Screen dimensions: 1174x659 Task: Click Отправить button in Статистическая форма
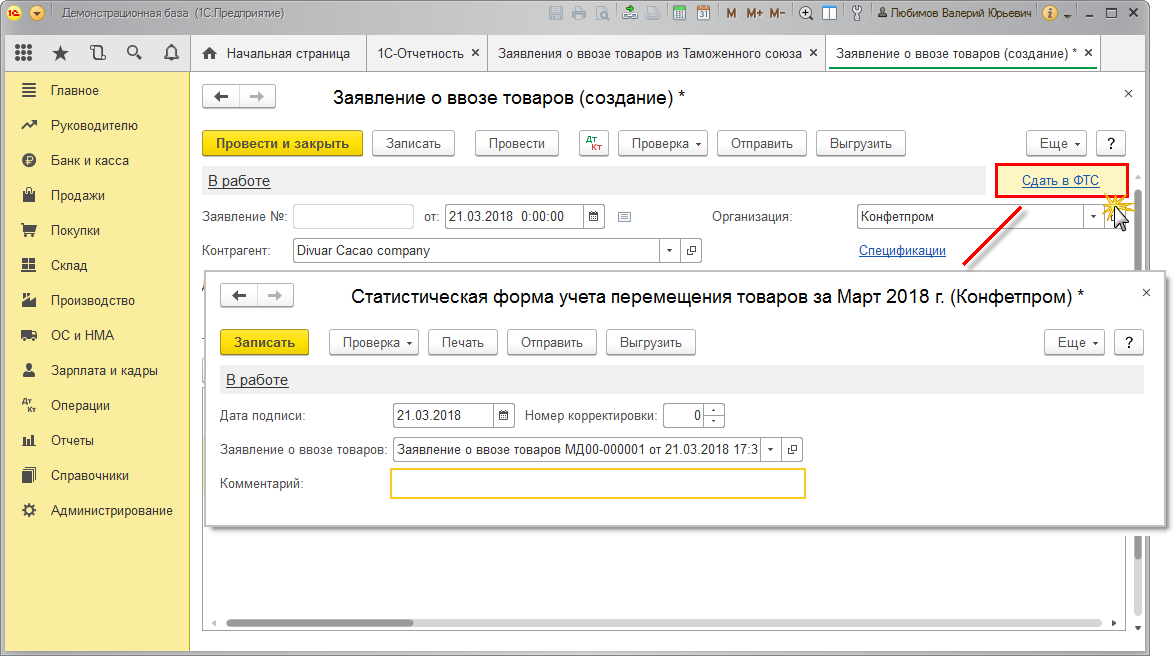[x=552, y=342]
